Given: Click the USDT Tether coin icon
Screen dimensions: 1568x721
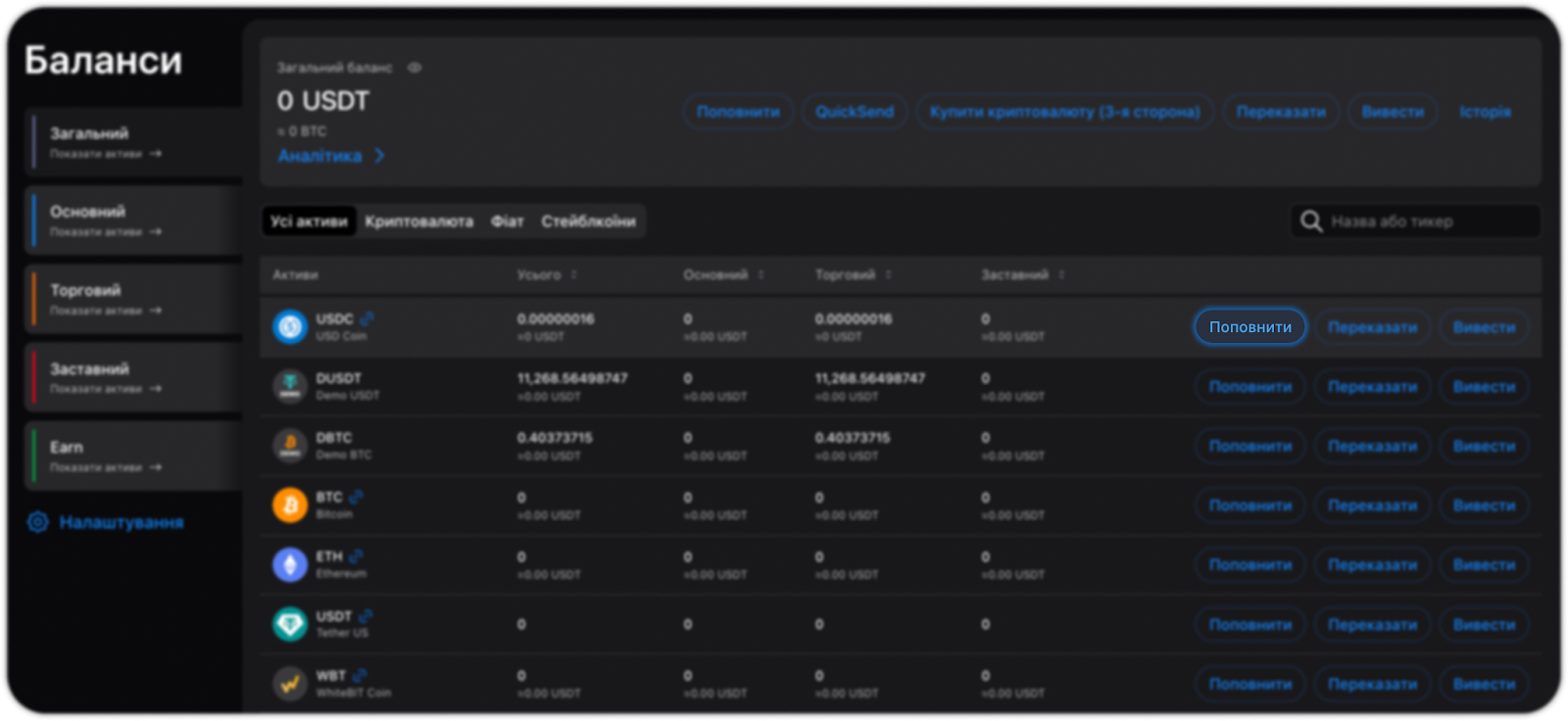Looking at the screenshot, I should point(290,624).
